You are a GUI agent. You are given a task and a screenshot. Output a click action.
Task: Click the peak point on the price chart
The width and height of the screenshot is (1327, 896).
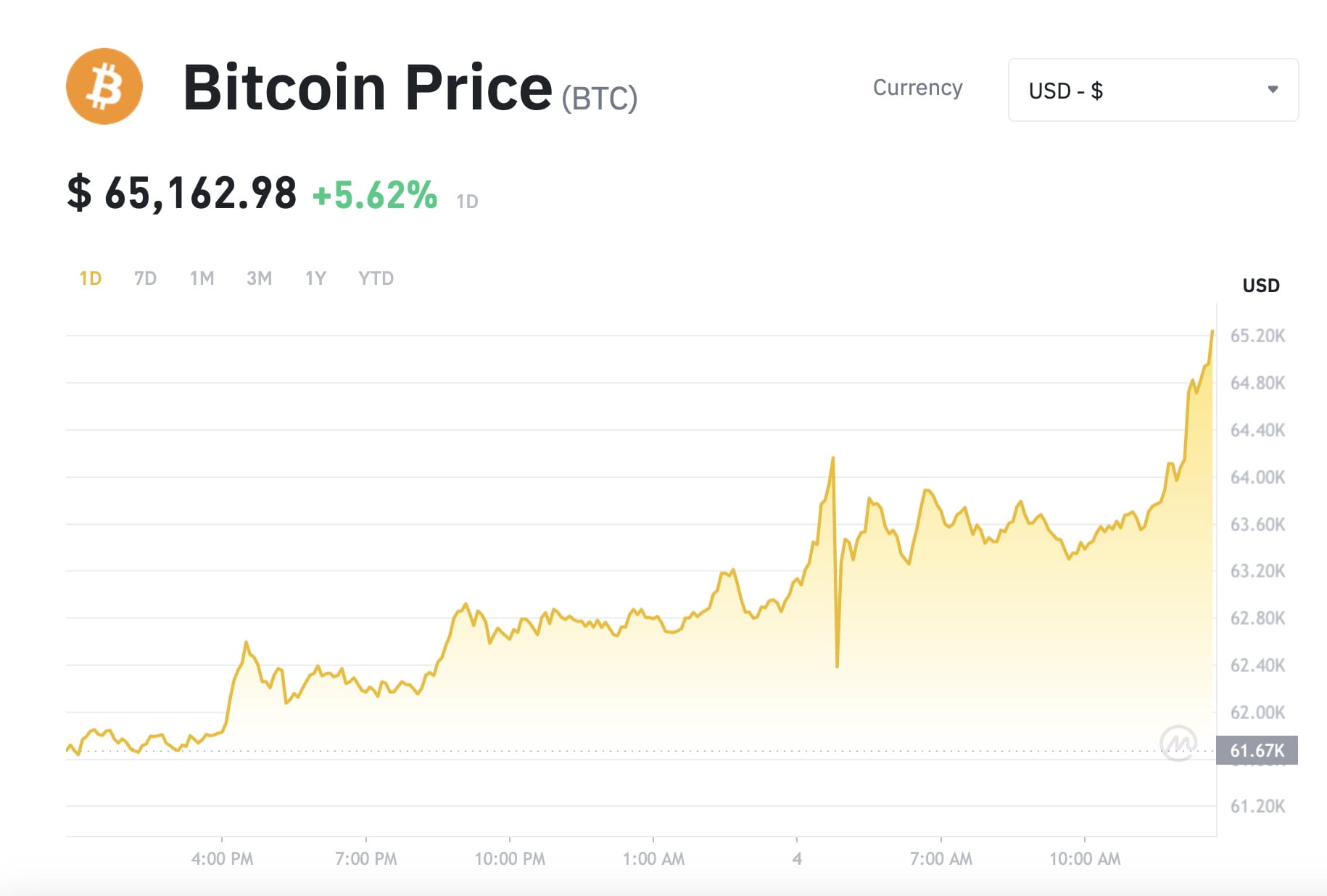tap(1211, 332)
